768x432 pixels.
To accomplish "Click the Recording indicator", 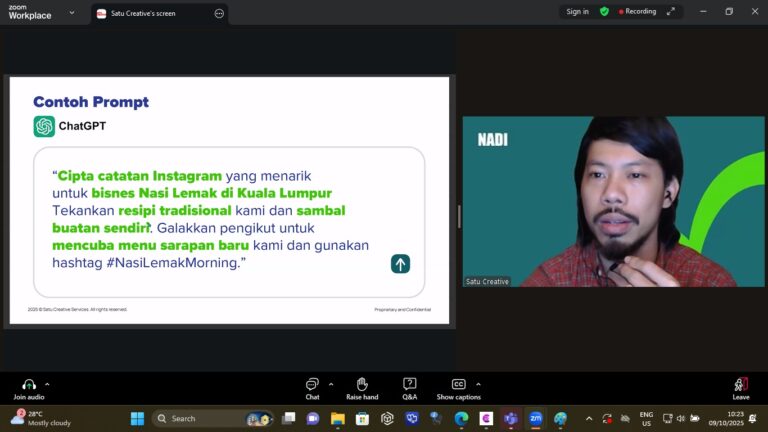I will (x=637, y=12).
